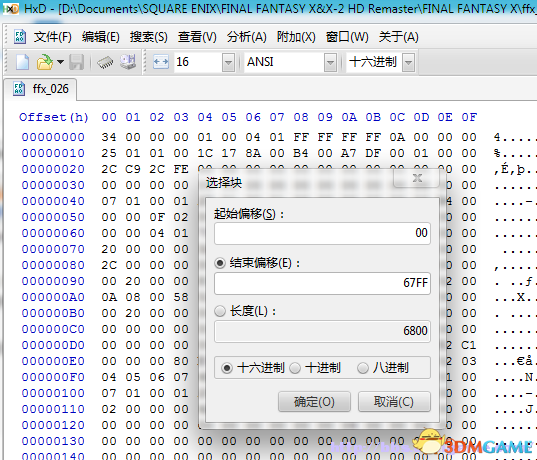Open the bytes-per-row 16 dropdown
Viewport: 537px width, 460px height.
tap(228, 62)
